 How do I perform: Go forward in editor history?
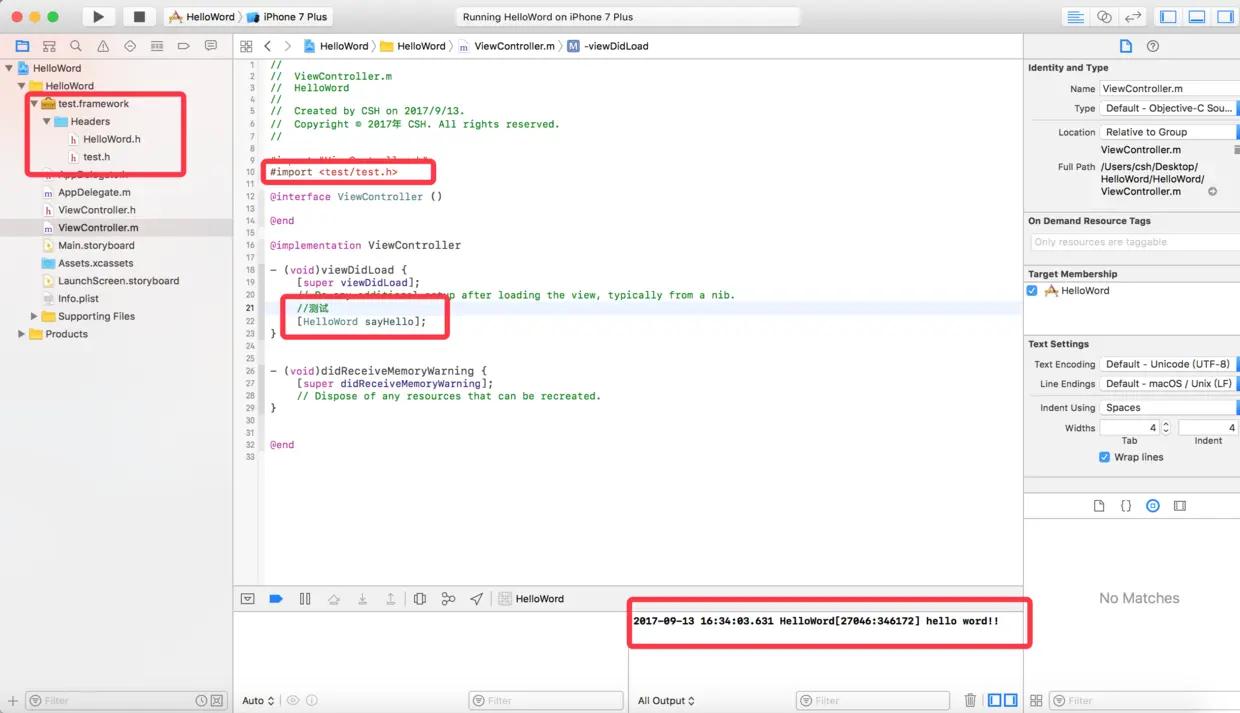[x=288, y=46]
